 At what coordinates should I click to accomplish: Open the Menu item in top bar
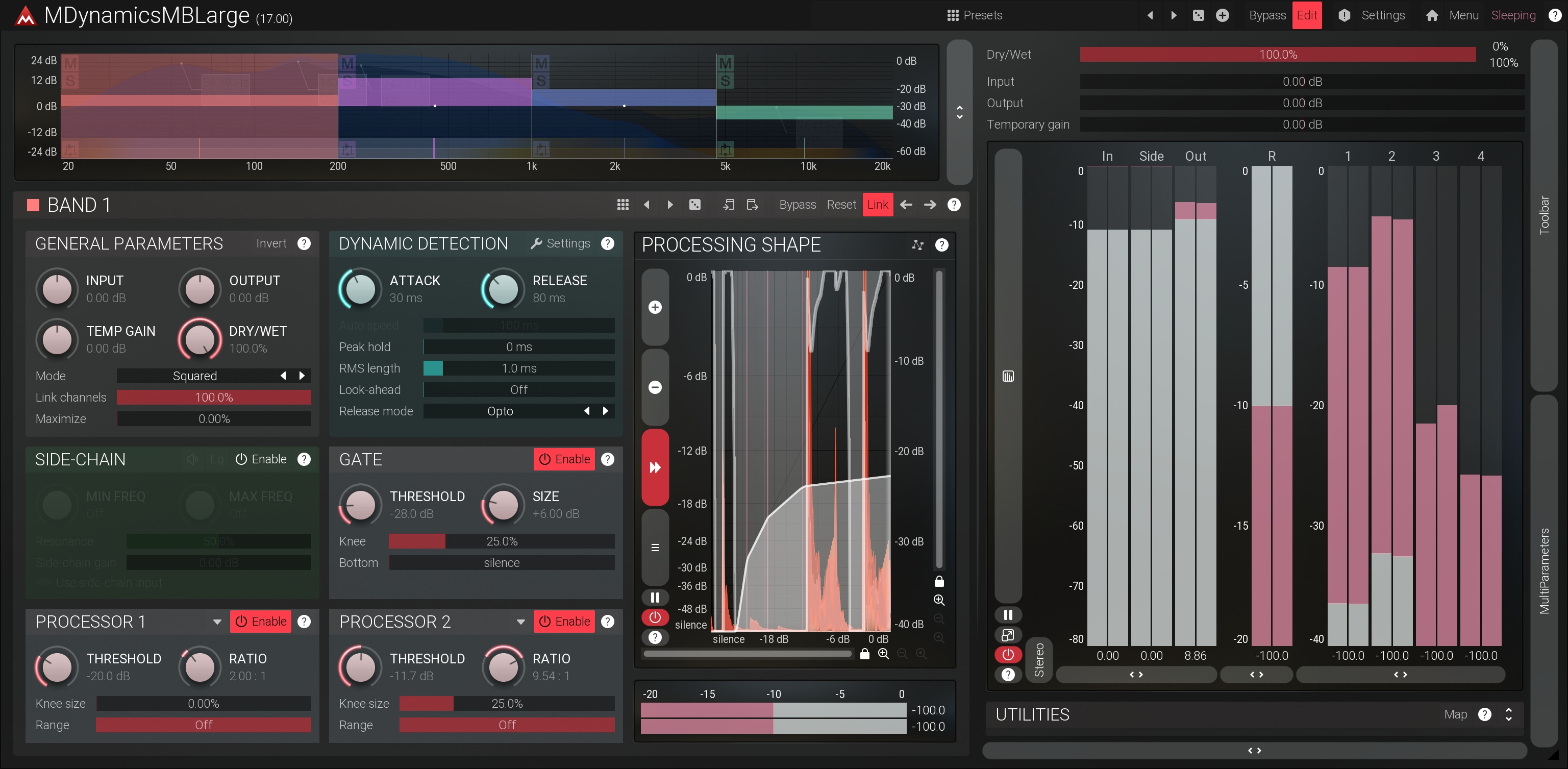point(1463,15)
